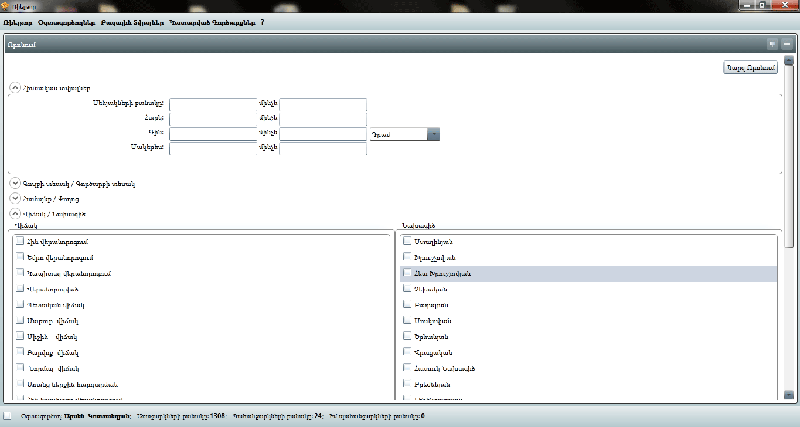800x427 pixels.
Task: Enable the sixth district list checkbox
Action: coord(407,320)
